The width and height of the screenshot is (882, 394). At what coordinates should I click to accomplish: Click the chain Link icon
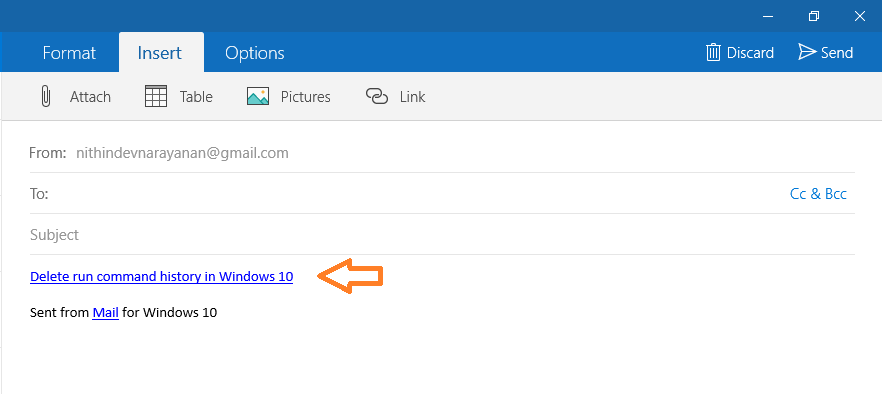(x=377, y=96)
